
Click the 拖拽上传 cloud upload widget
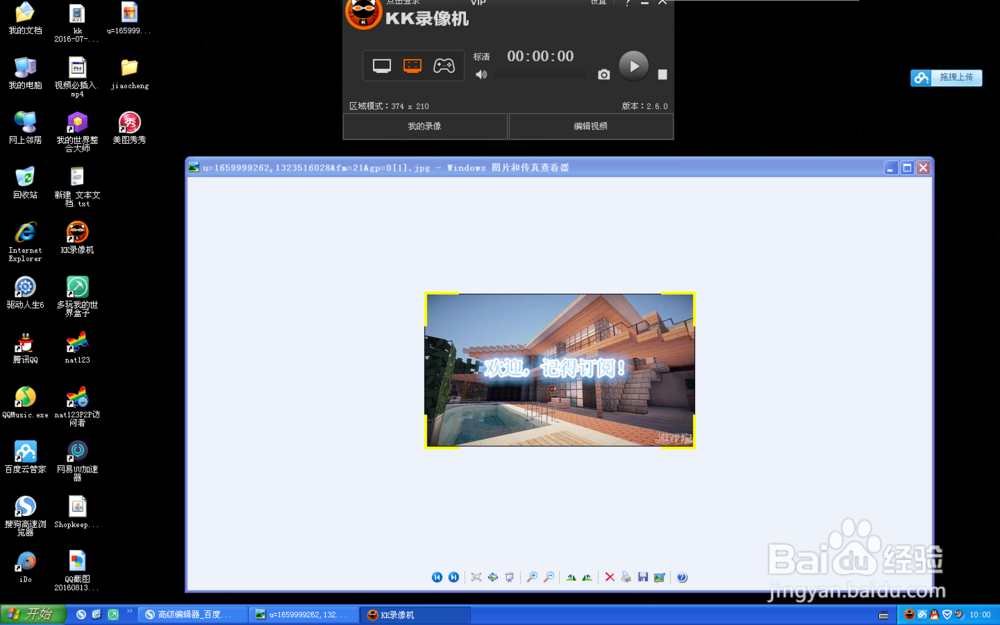click(x=946, y=78)
